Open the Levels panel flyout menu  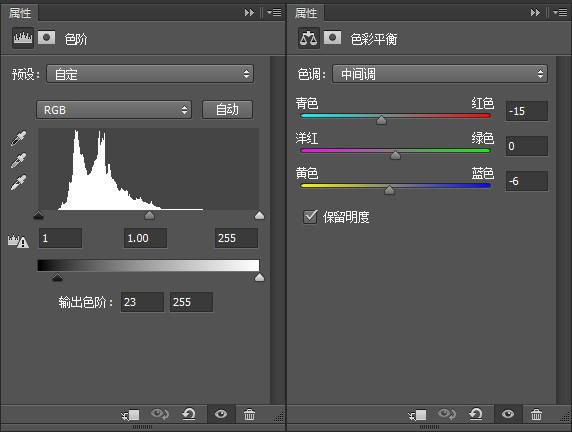pos(274,13)
